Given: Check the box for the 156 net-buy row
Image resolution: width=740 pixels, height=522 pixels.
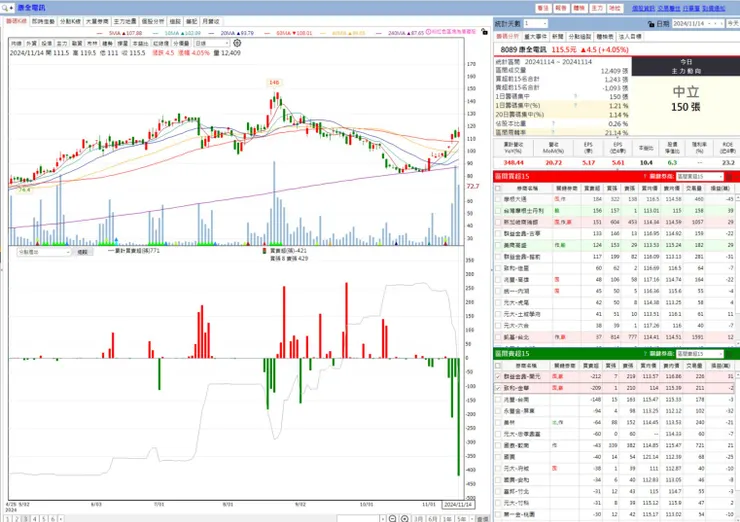Looking at the screenshot, I should tap(498, 210).
